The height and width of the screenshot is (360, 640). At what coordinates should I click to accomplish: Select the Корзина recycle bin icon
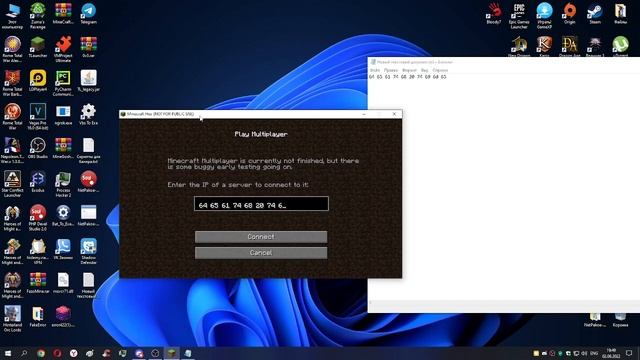click(x=620, y=321)
